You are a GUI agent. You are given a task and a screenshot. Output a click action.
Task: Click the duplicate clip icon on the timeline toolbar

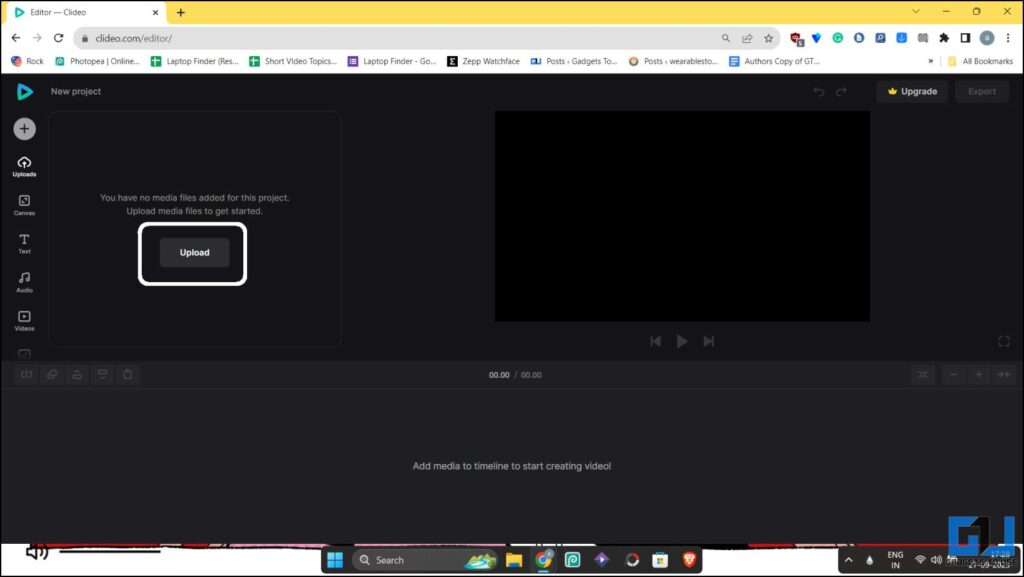pyautogui.click(x=51, y=374)
